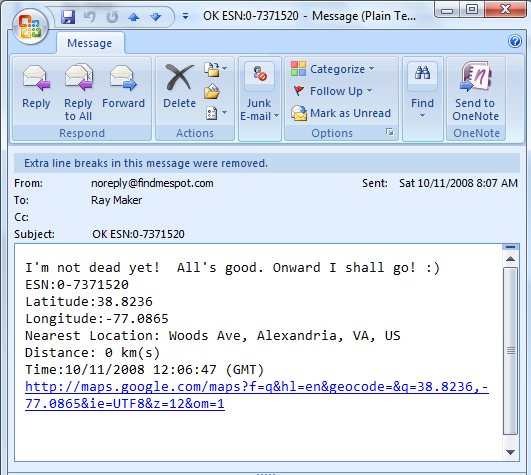The height and width of the screenshot is (475, 531).
Task: Forward this message using Forward icon
Action: click(123, 79)
